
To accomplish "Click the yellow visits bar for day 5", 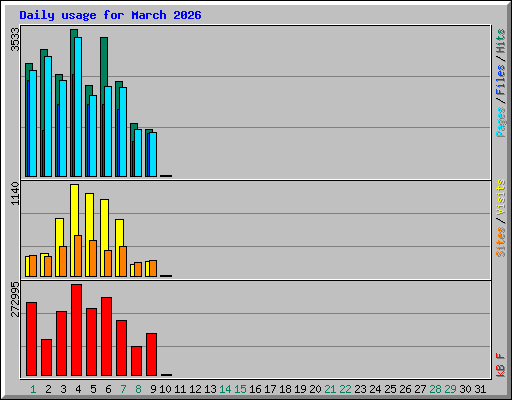I will [x=90, y=217].
